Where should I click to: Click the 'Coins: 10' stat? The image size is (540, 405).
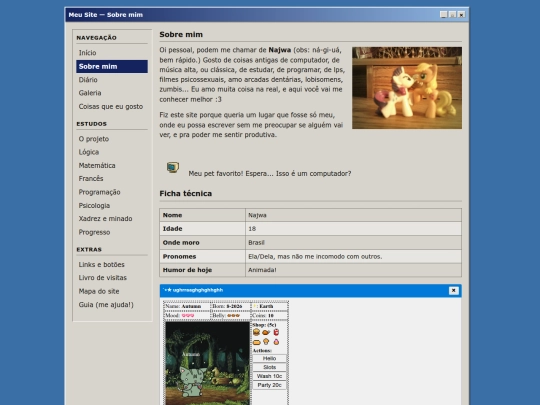pos(269,315)
